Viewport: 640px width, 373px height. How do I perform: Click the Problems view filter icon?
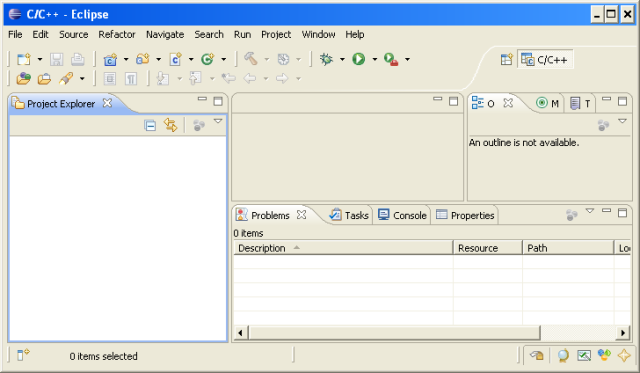[x=571, y=215]
